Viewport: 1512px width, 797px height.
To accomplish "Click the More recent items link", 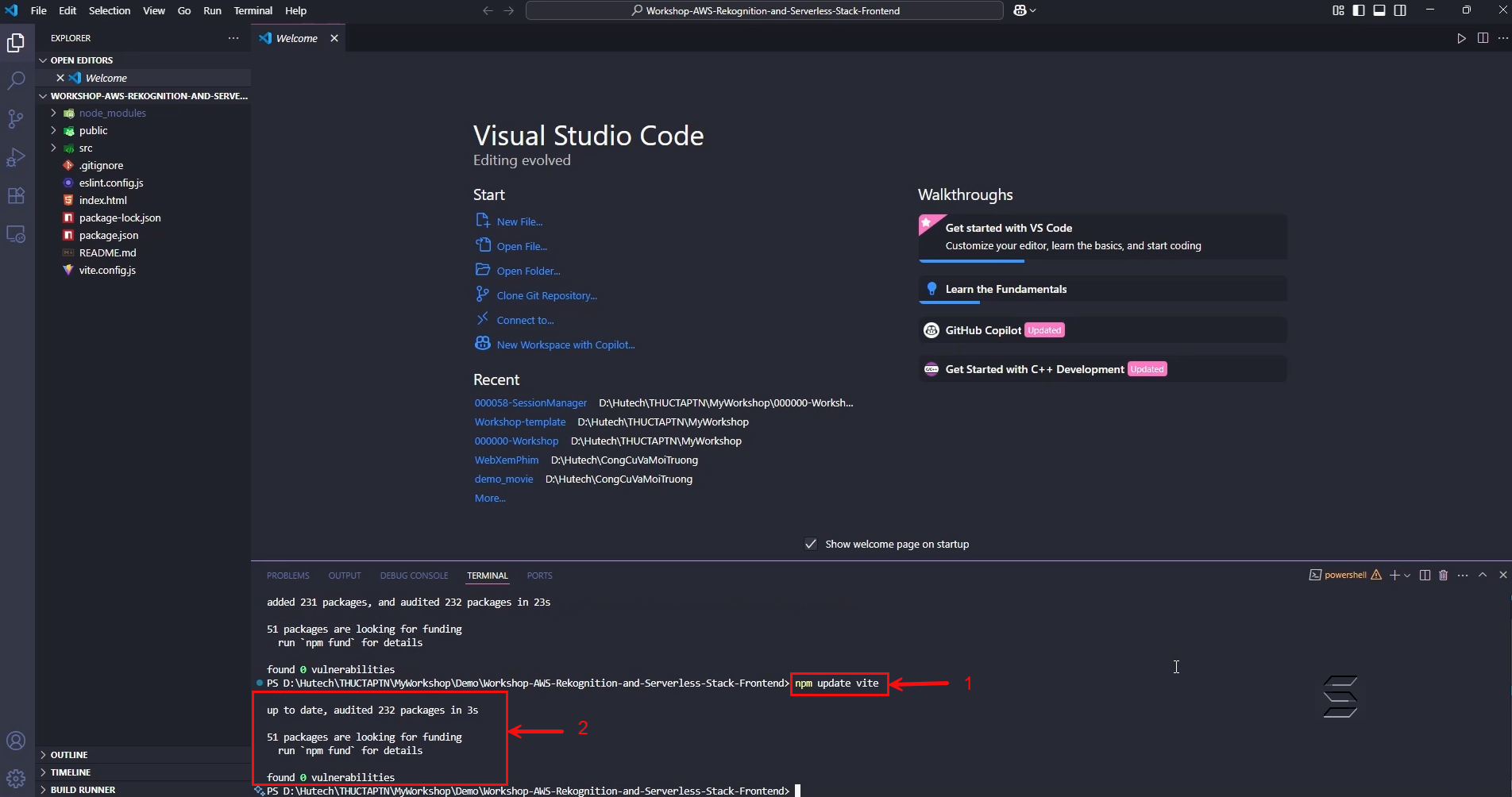I will point(490,498).
